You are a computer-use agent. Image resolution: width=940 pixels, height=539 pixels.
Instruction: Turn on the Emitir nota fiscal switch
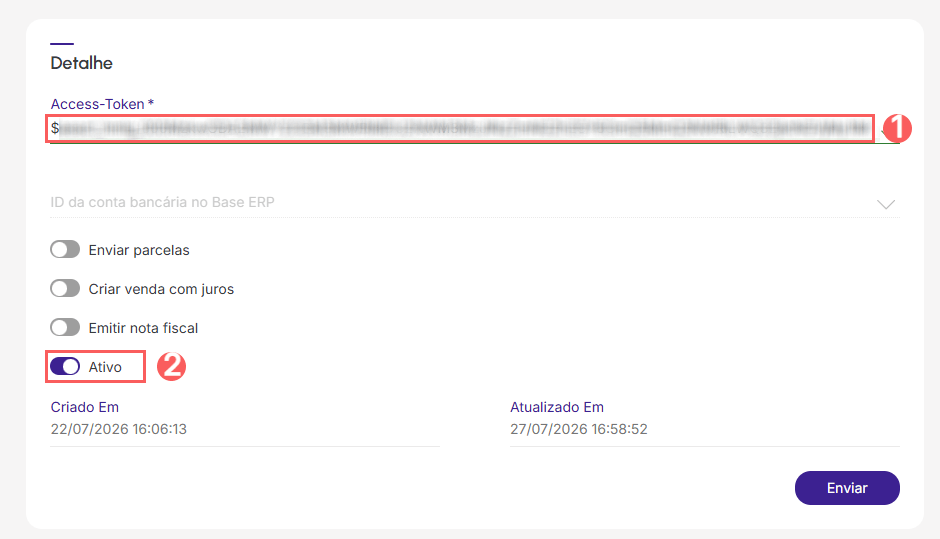pyautogui.click(x=65, y=327)
